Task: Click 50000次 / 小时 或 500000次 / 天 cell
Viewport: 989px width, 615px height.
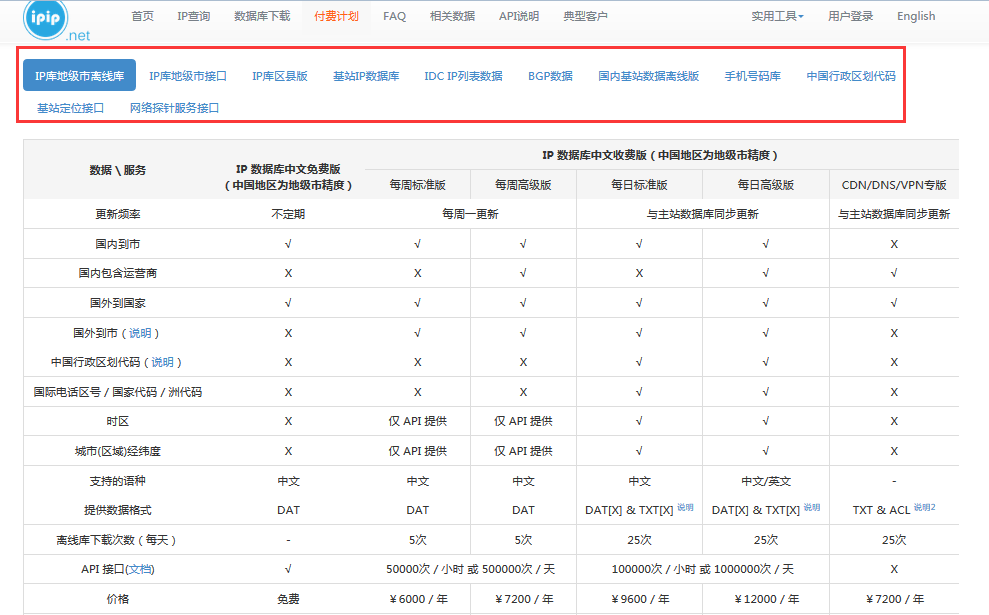Action: click(x=471, y=569)
